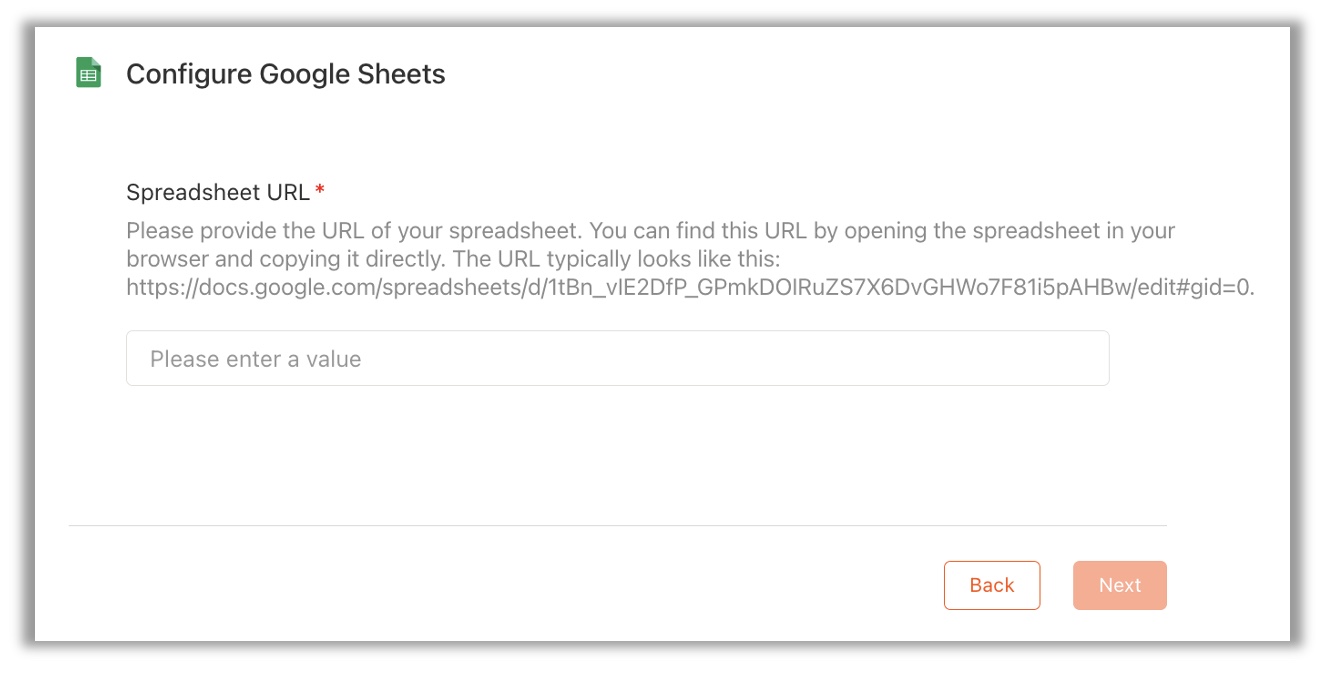The width and height of the screenshot is (1318, 674).
Task: Select the "Spreadsheet URL" field label
Action: (218, 192)
